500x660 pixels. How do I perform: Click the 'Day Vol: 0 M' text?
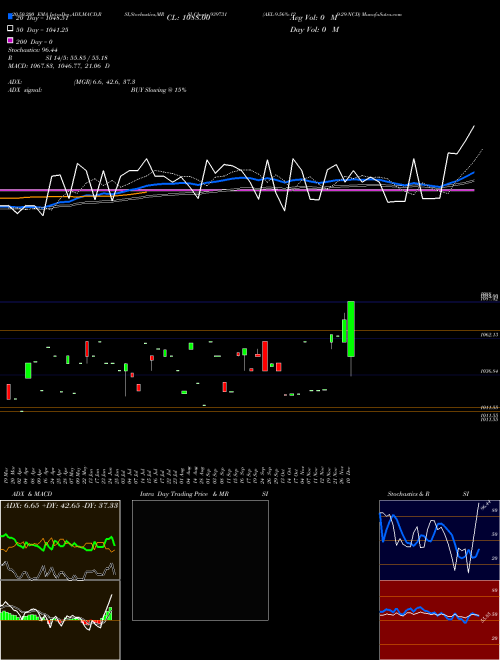click(x=314, y=29)
